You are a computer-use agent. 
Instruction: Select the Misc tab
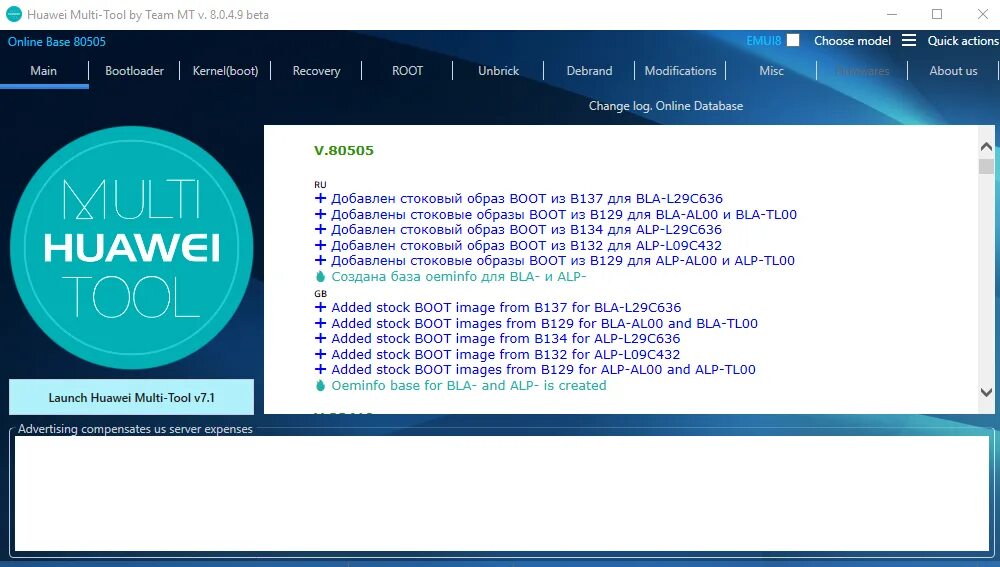(772, 71)
